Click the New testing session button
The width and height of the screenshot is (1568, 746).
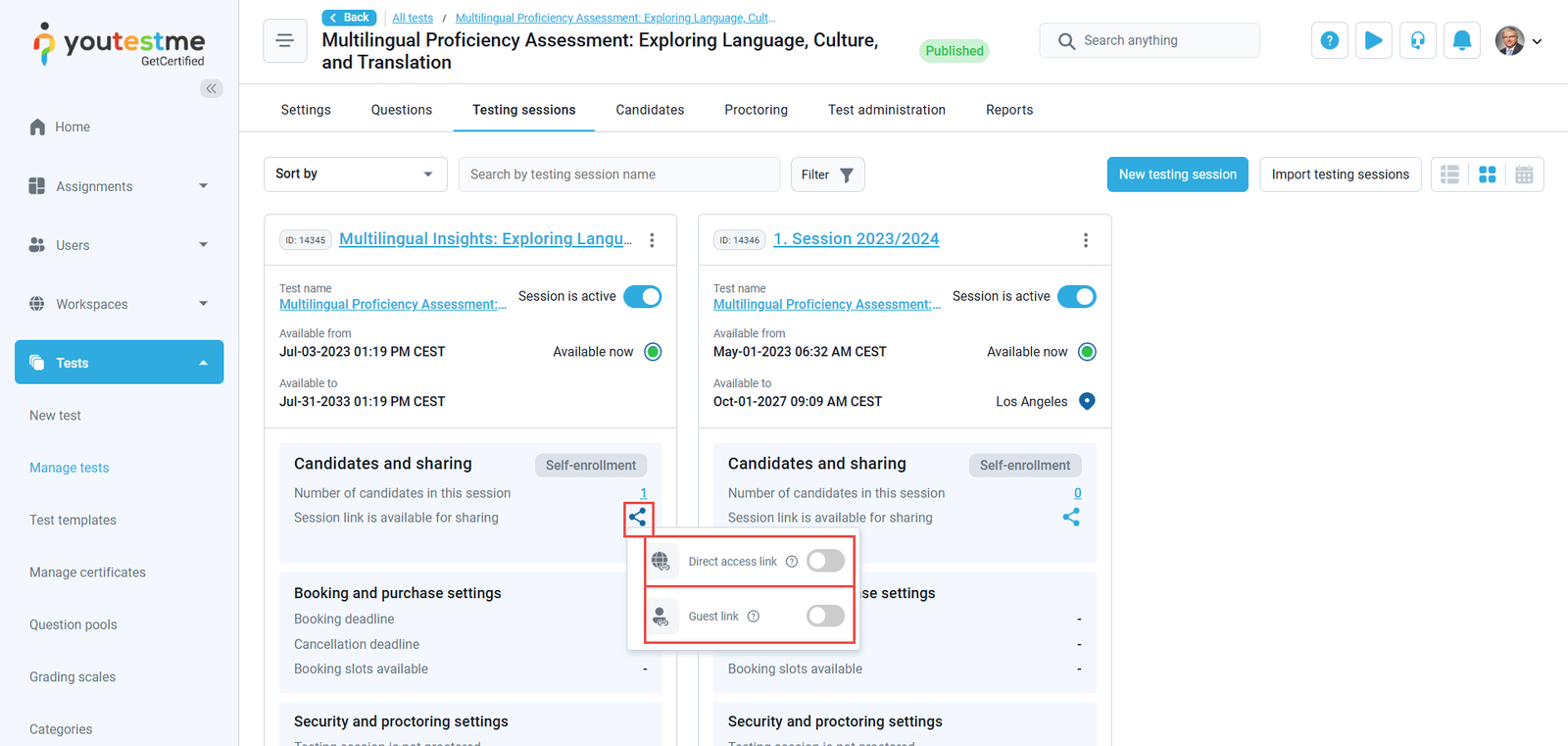(x=1177, y=174)
